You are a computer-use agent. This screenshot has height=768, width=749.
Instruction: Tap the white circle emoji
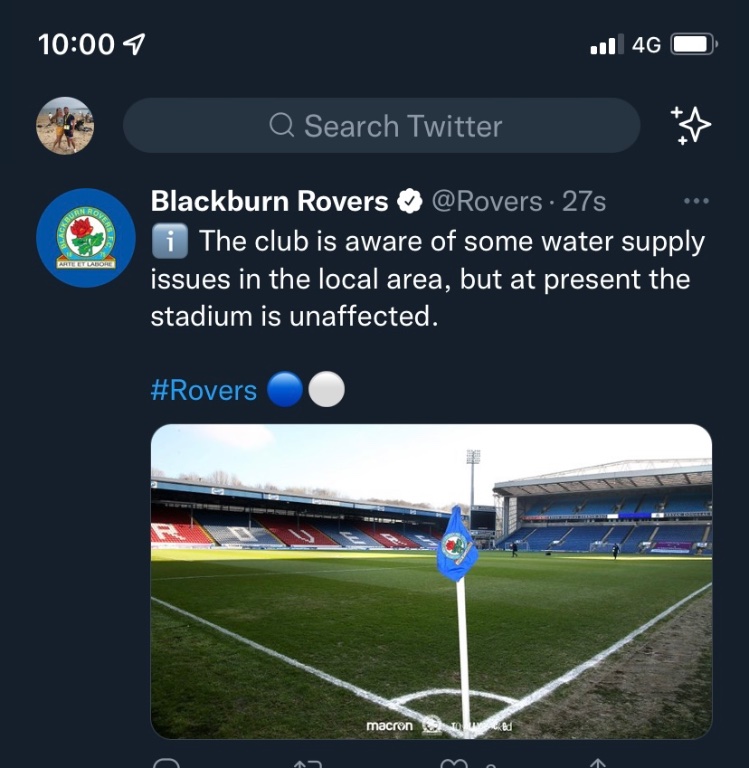[326, 390]
